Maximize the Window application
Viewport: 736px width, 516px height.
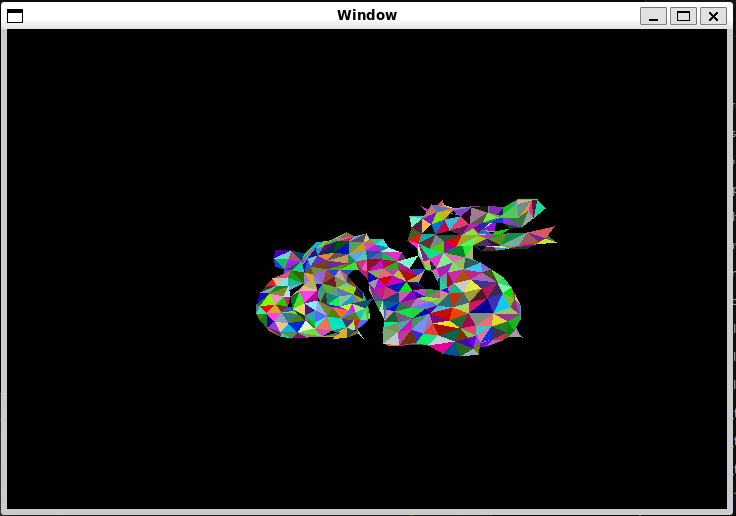coord(683,16)
